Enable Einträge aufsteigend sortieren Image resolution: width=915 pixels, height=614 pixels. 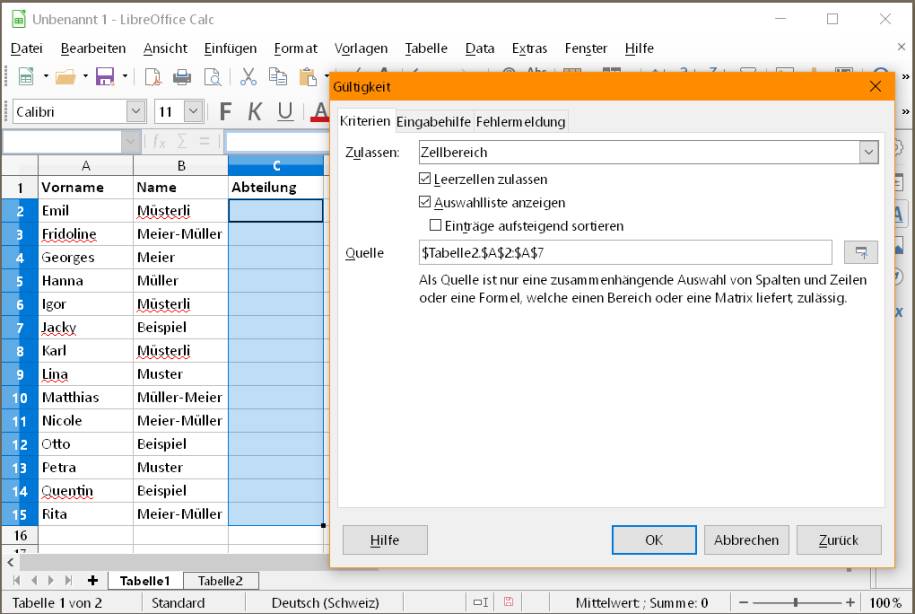pyautogui.click(x=435, y=224)
